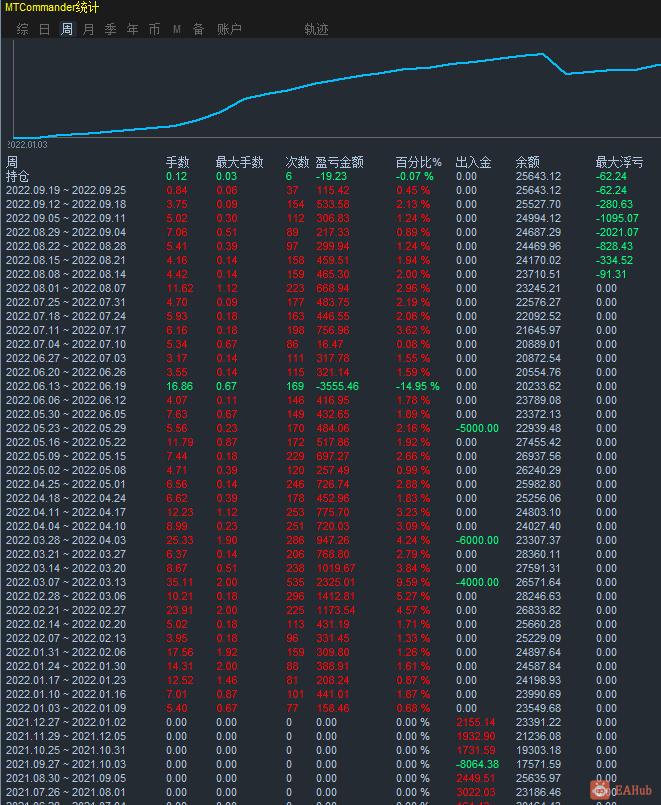Open the 月 monthly tab
This screenshot has width=661, height=805.
(x=89, y=29)
